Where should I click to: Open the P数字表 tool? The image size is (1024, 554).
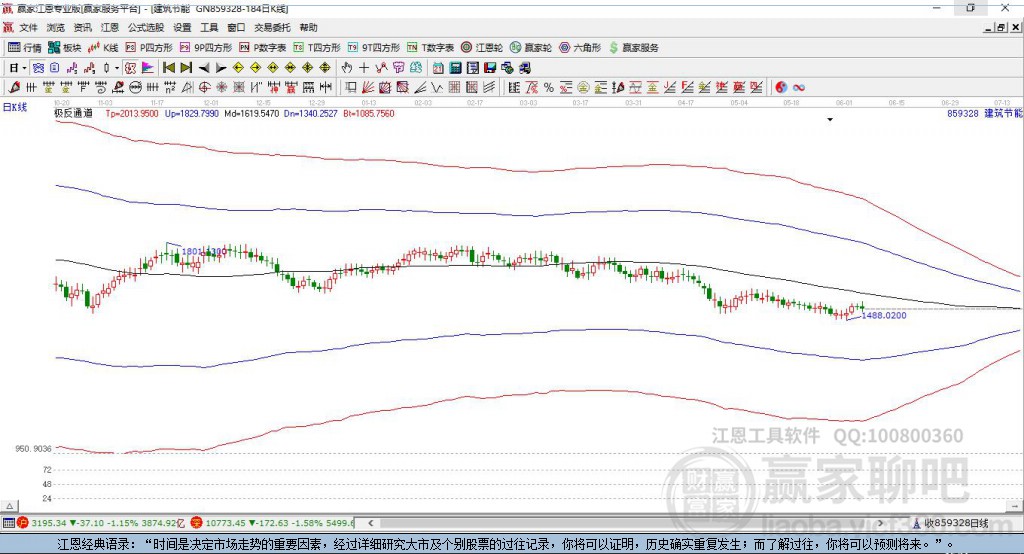(263, 48)
